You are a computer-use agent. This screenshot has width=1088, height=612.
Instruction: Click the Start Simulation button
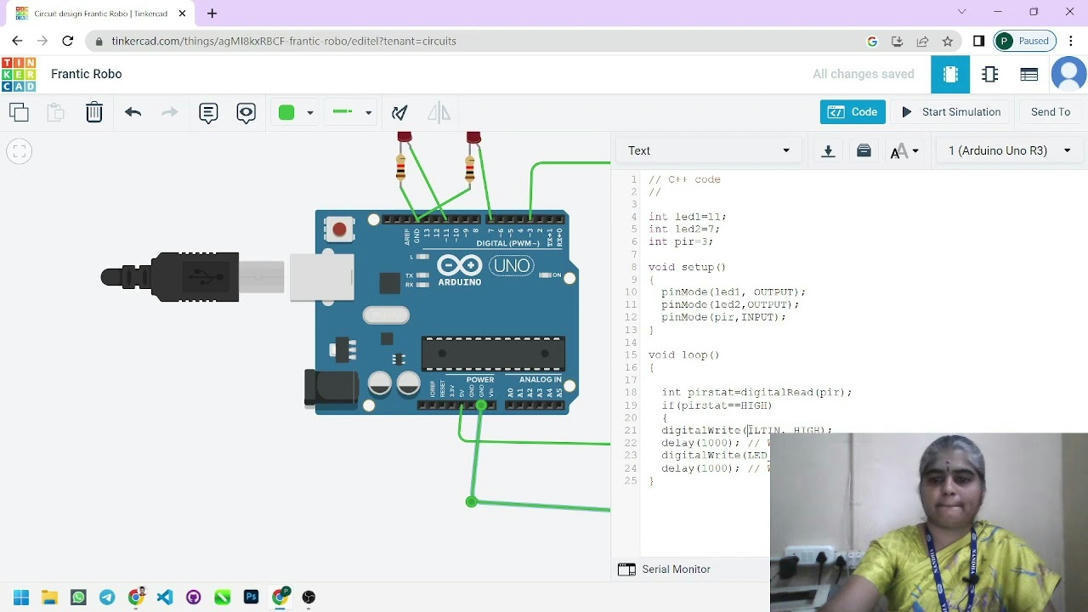[950, 112]
